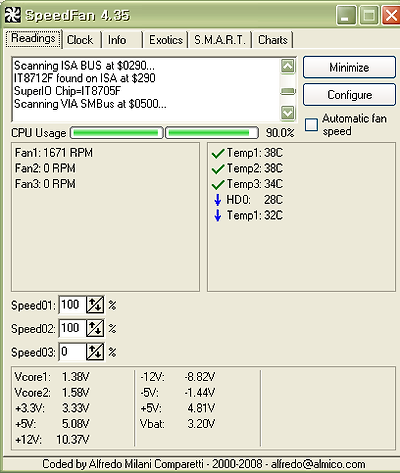The width and height of the screenshot is (400, 473).
Task: Click the 90.0% CPU usage value
Action: pos(280,133)
